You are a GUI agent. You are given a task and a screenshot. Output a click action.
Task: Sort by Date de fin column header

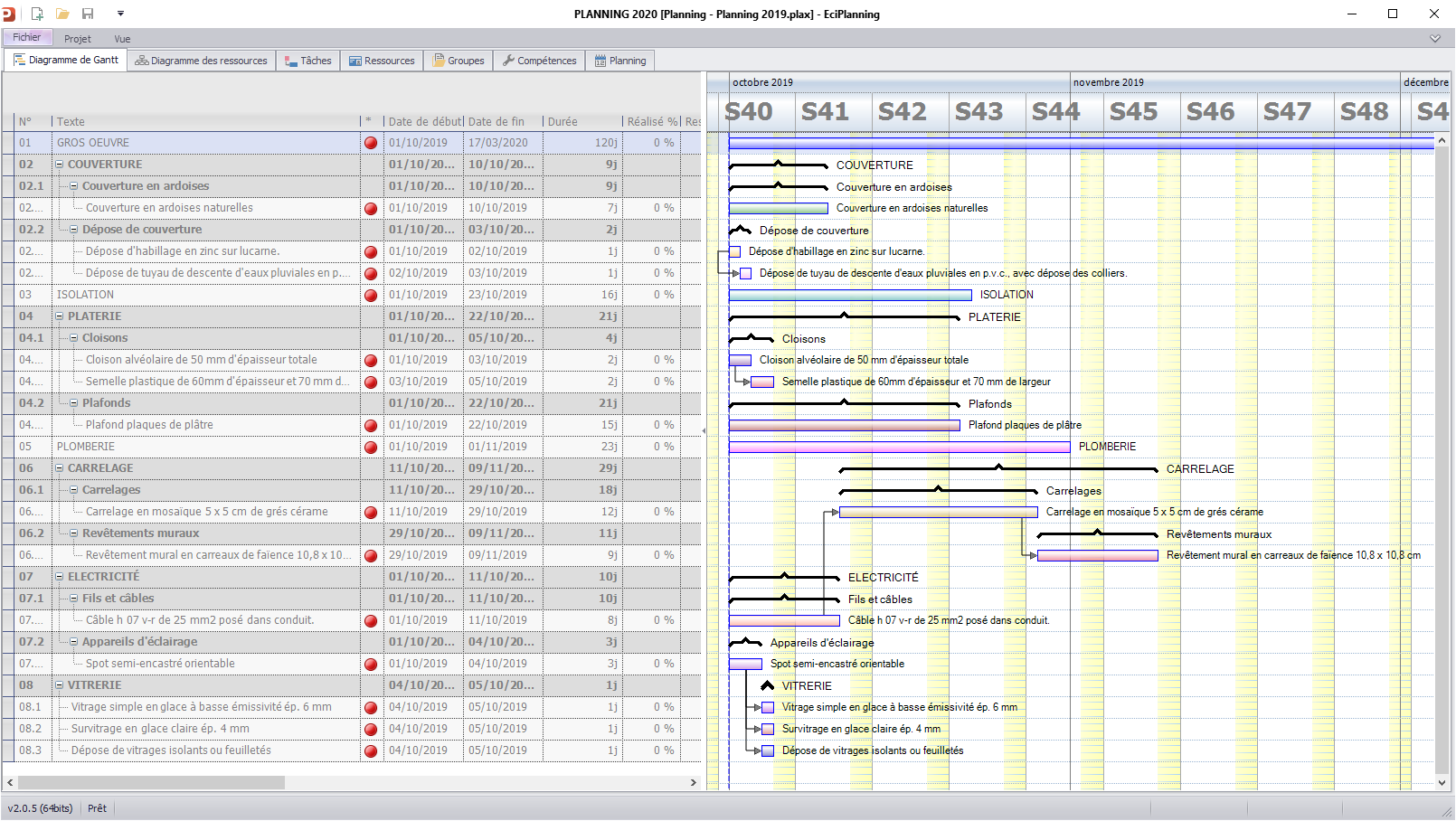[x=503, y=121]
